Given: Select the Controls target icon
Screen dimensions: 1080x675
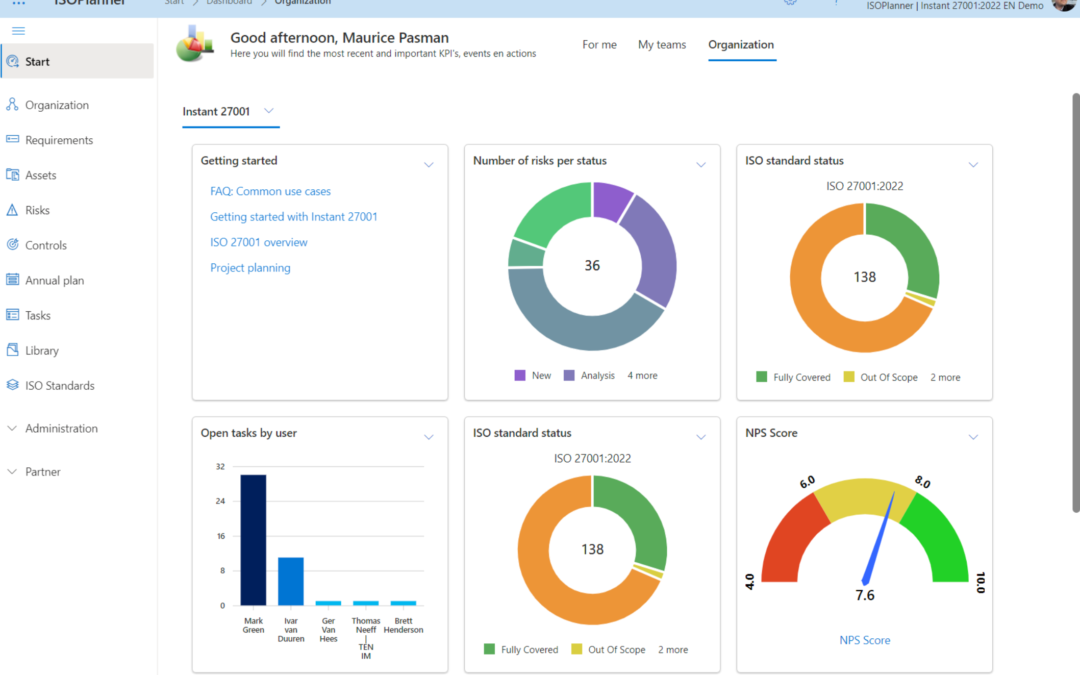Looking at the screenshot, I should coord(12,245).
